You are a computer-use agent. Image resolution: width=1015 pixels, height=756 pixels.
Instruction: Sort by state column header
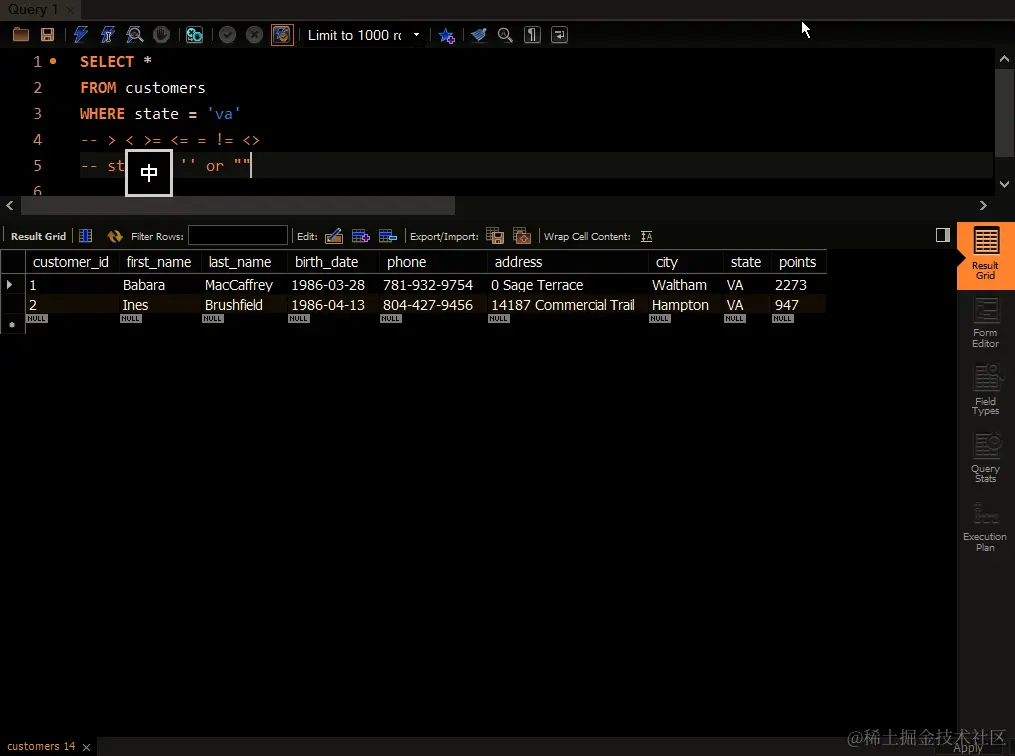(x=746, y=262)
